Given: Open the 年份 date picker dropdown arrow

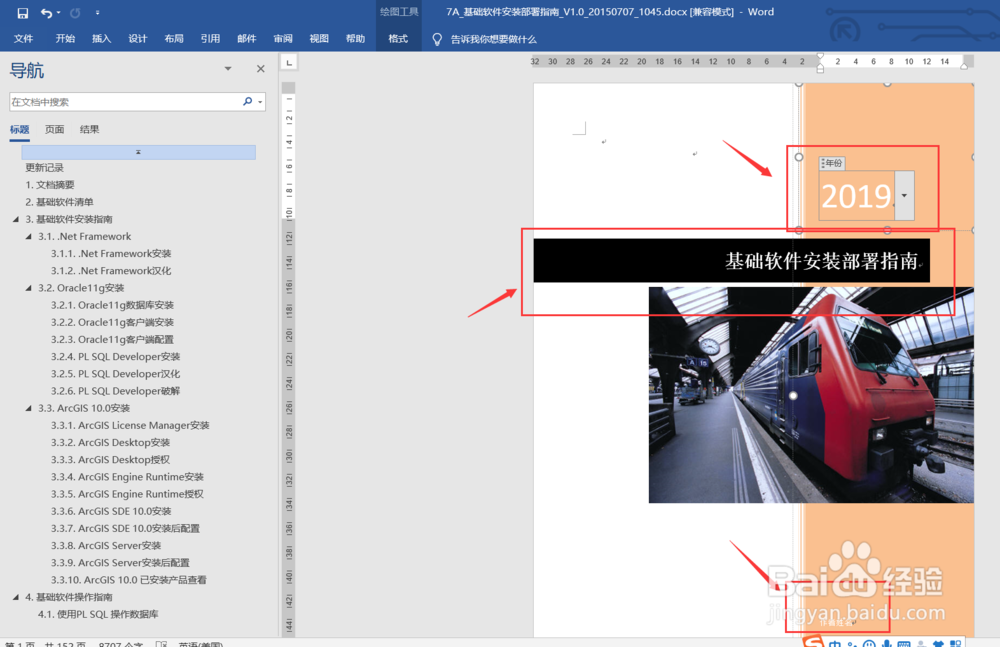Looking at the screenshot, I should [x=904, y=196].
